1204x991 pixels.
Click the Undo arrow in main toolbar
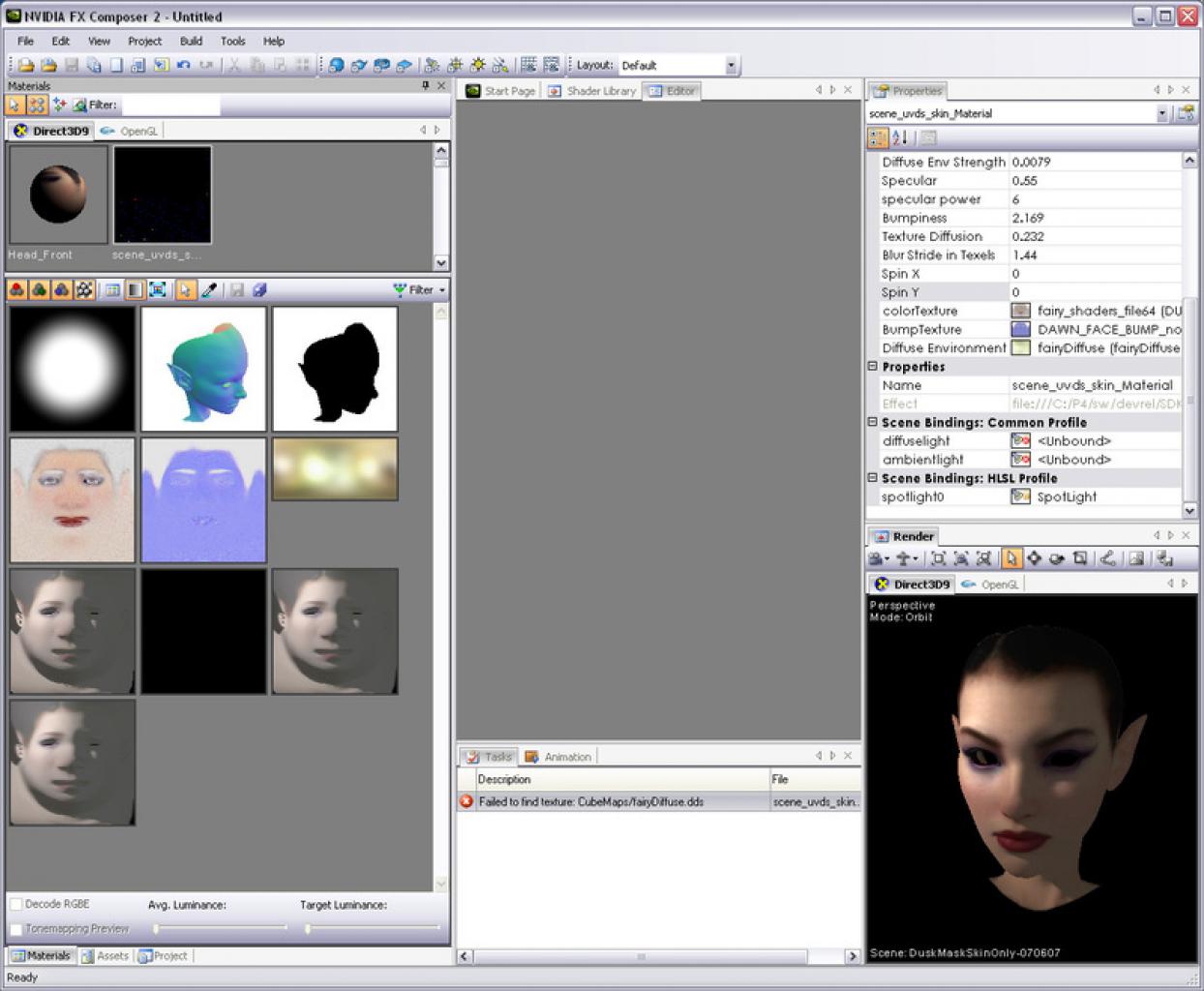tap(184, 65)
